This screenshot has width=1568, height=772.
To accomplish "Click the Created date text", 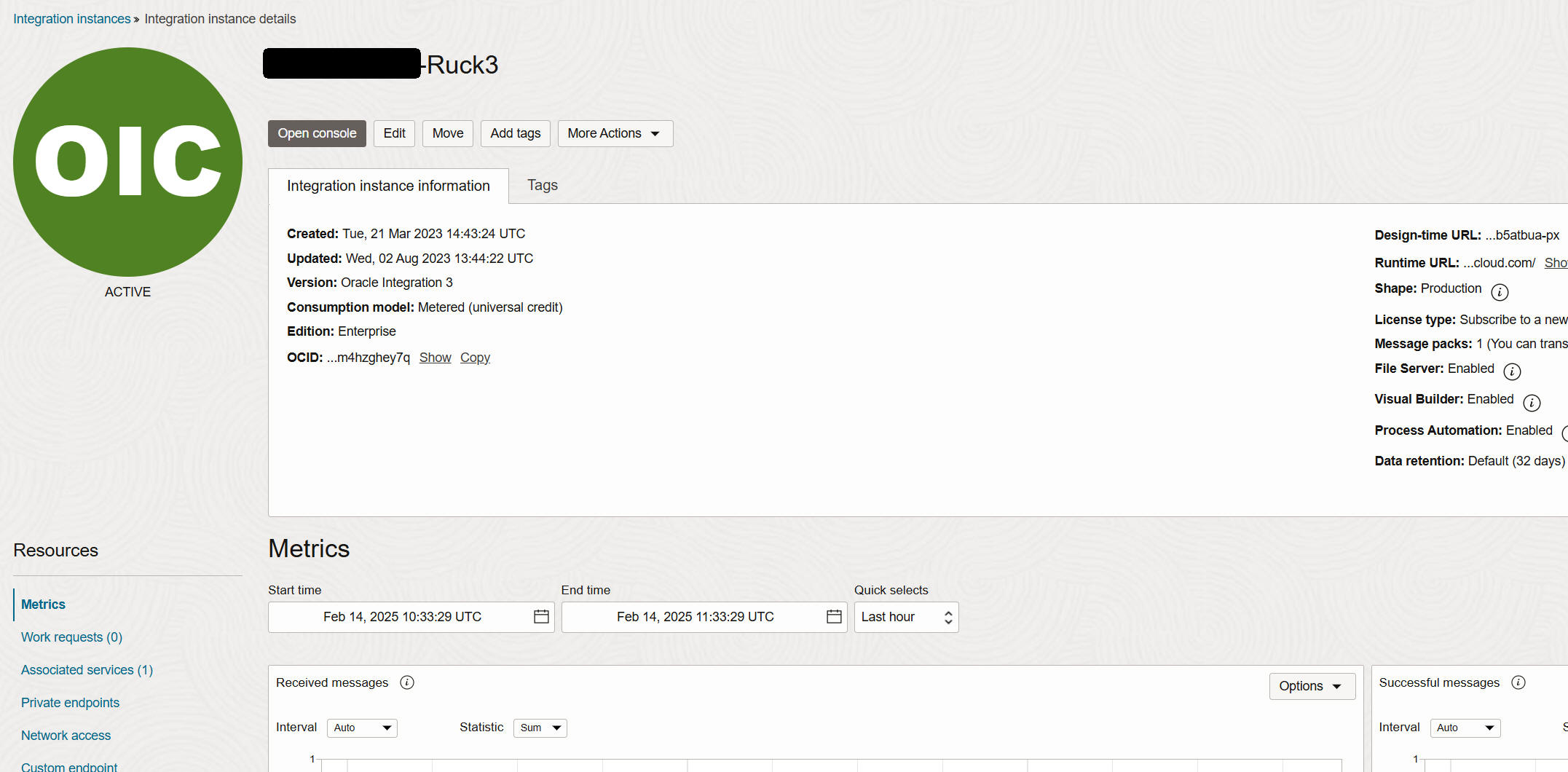I will click(406, 234).
